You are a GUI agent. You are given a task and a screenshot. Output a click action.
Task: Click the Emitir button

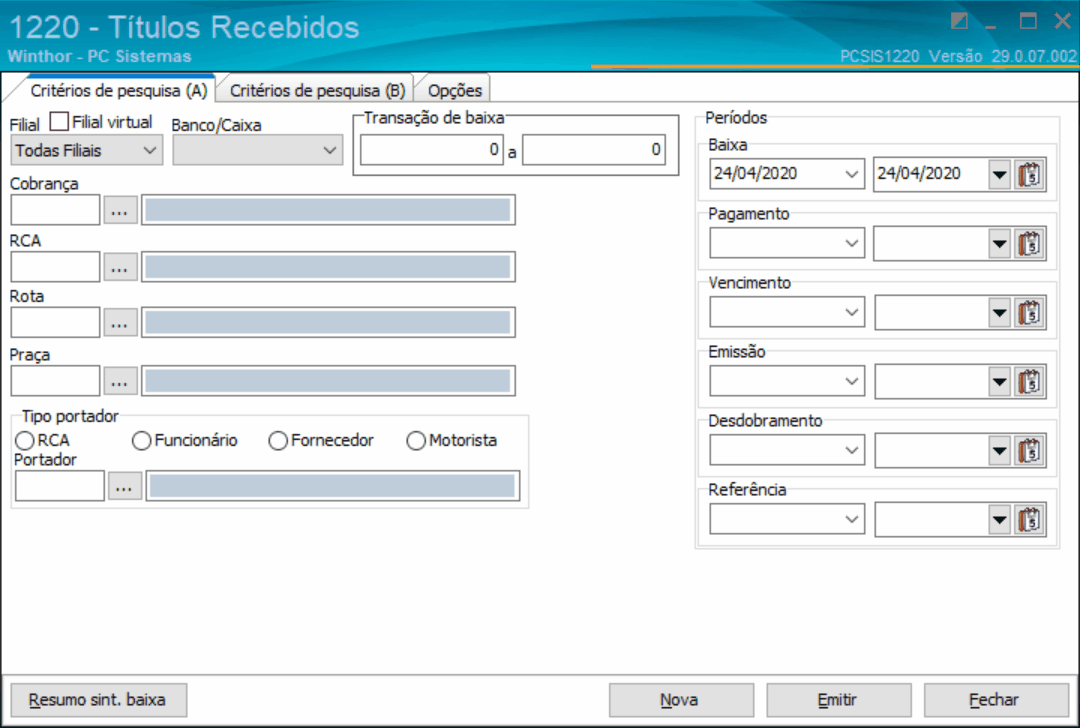tap(838, 700)
